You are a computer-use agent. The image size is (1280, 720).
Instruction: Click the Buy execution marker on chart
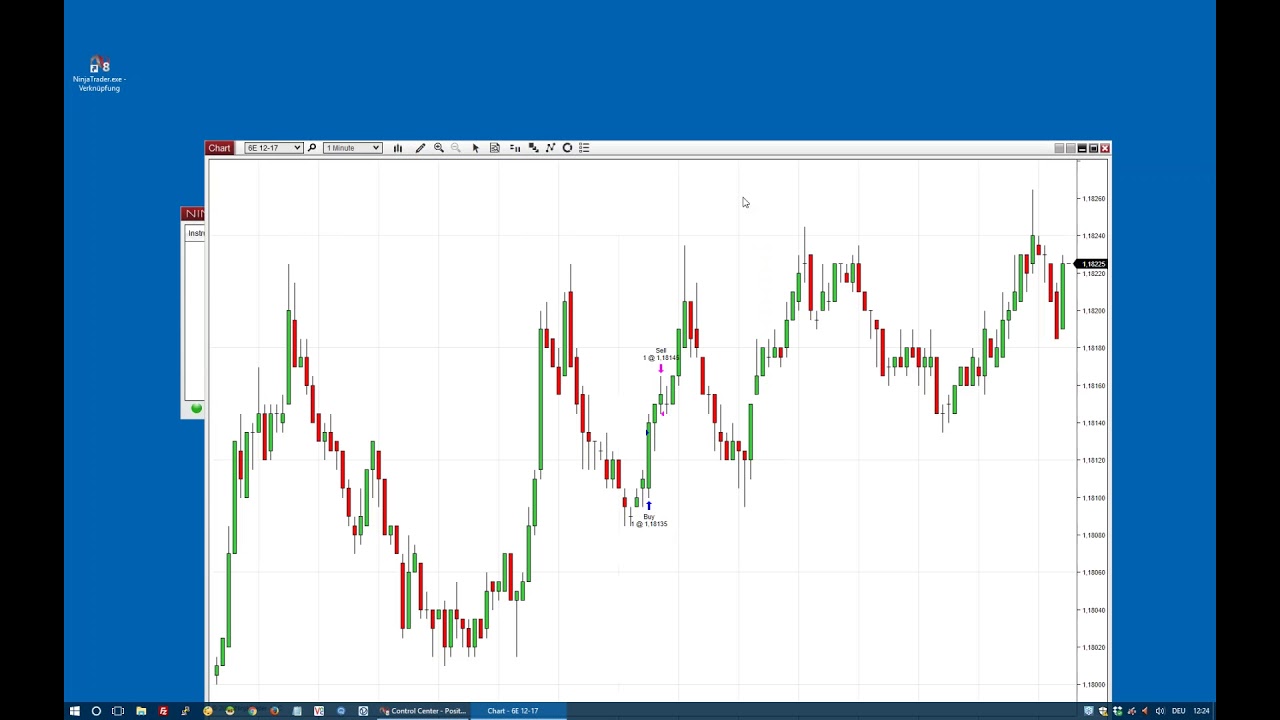tap(648, 506)
